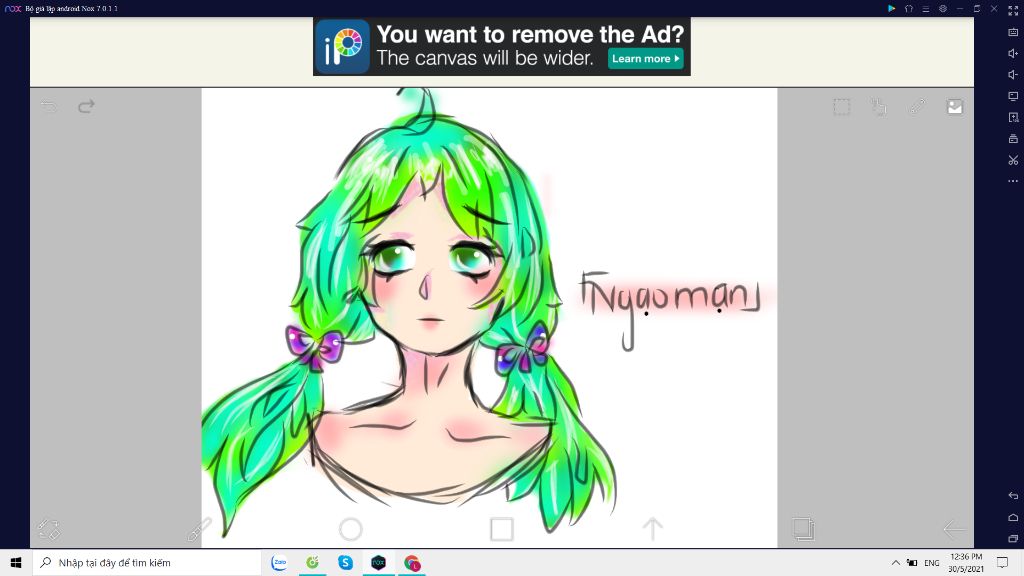Click Android home button in Nox sidebar
Image resolution: width=1024 pixels, height=576 pixels.
[1013, 517]
